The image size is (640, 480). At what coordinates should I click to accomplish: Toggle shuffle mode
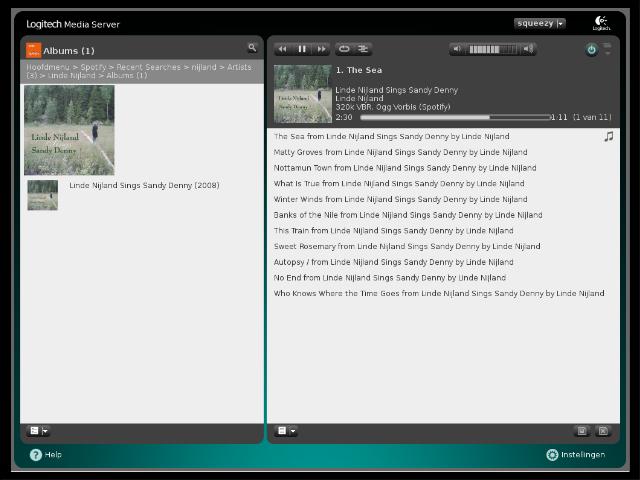pos(362,49)
